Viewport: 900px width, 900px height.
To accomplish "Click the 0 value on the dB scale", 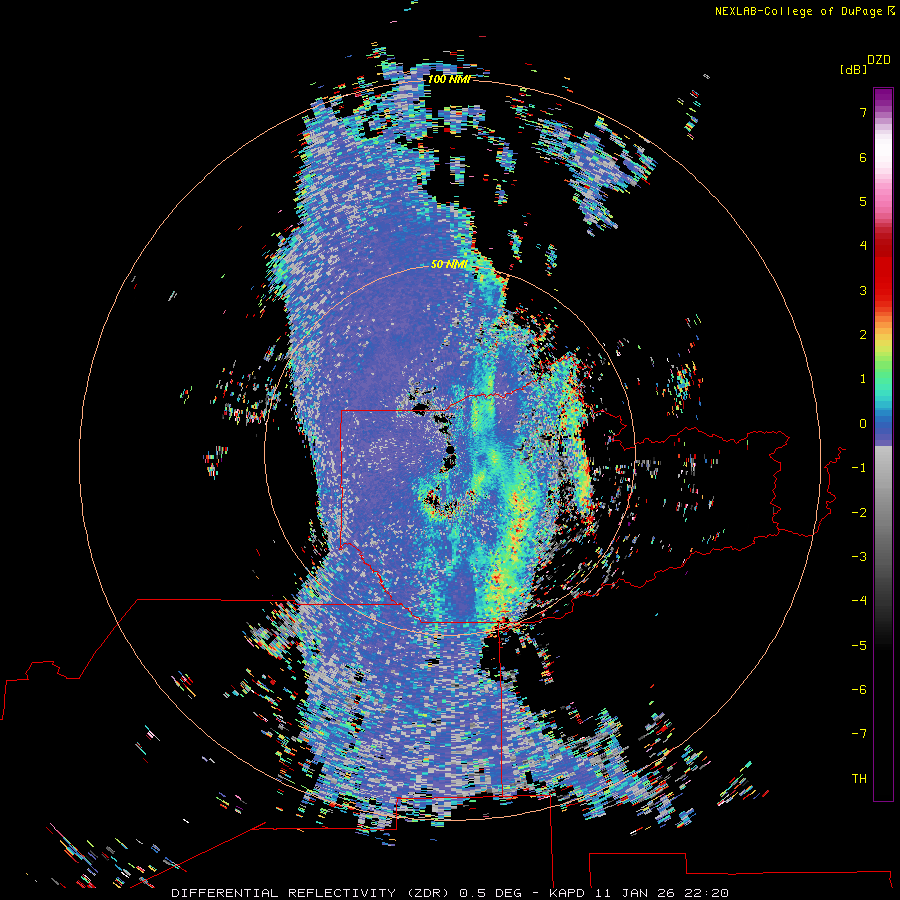I will pos(863,424).
